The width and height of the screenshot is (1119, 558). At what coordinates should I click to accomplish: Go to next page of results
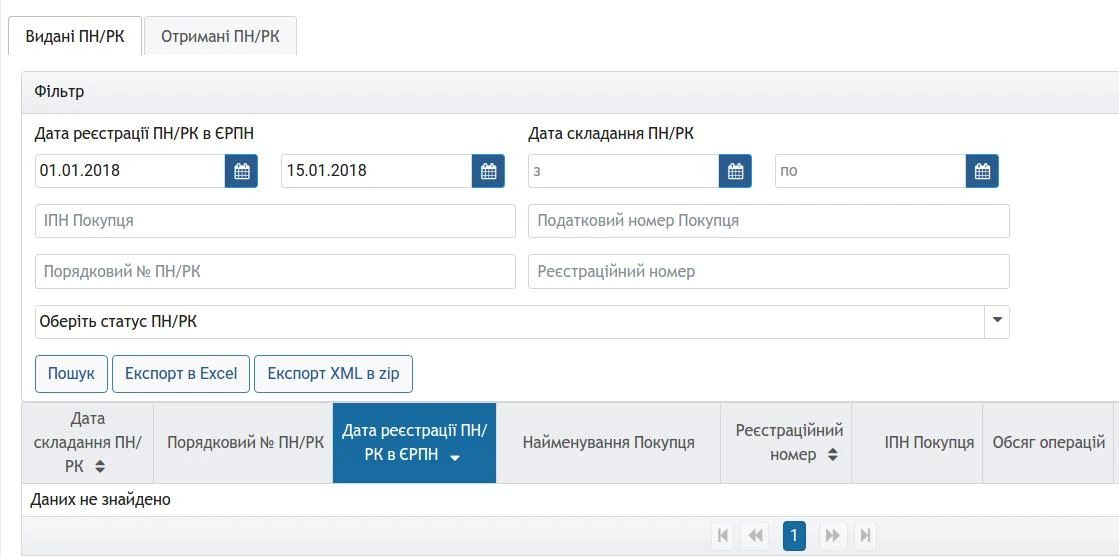(832, 536)
